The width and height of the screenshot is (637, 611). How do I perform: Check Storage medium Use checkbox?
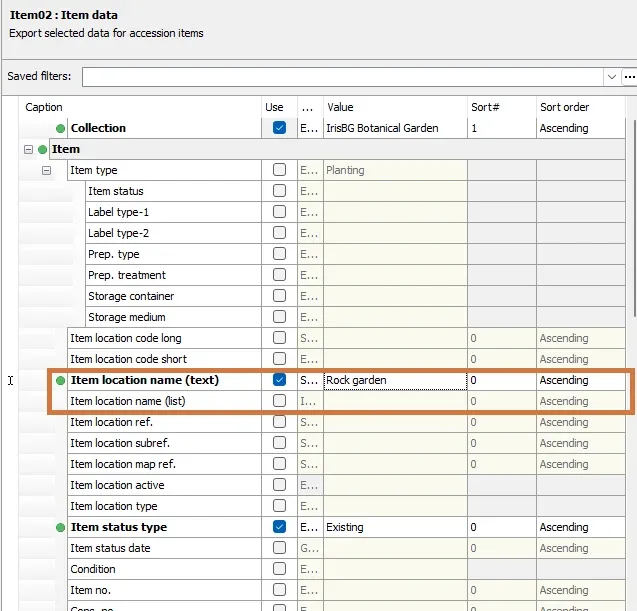[279, 317]
